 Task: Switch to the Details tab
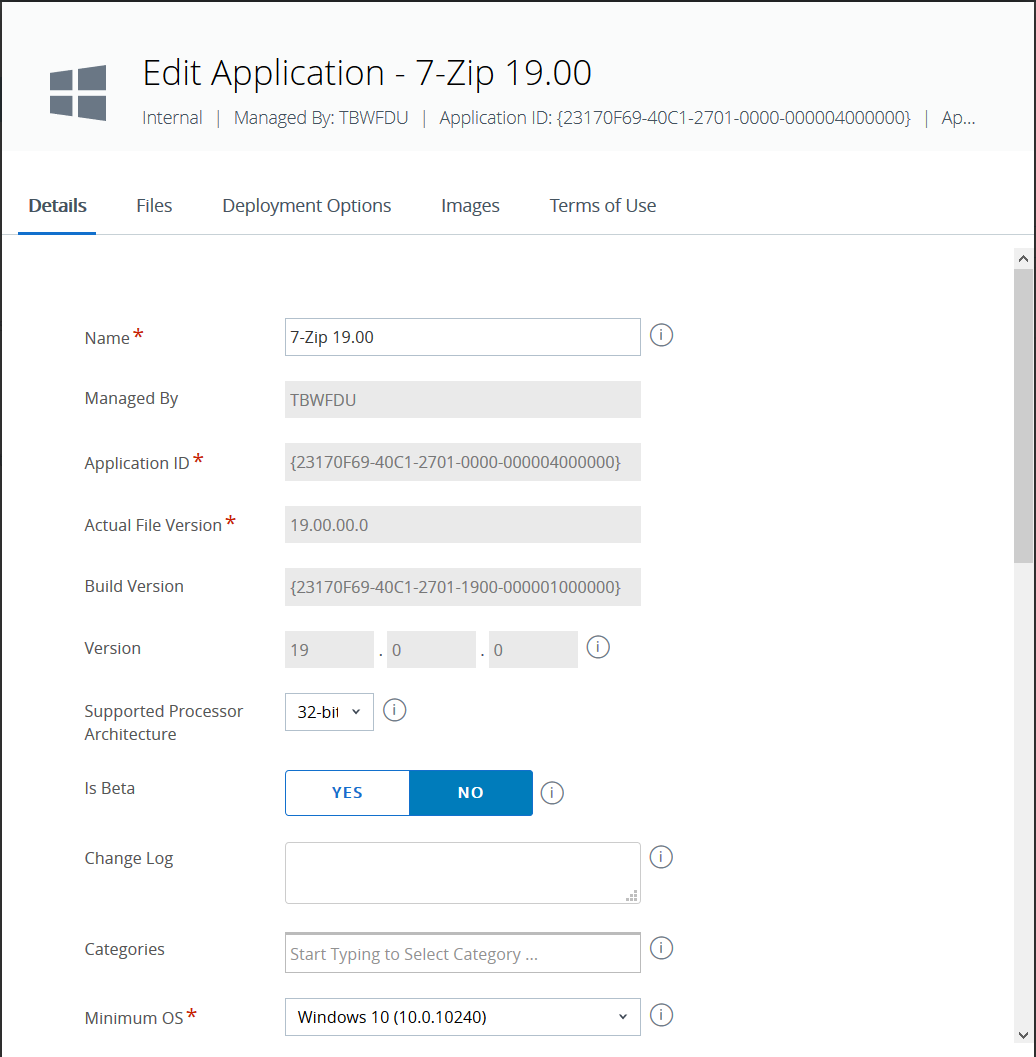(x=57, y=206)
